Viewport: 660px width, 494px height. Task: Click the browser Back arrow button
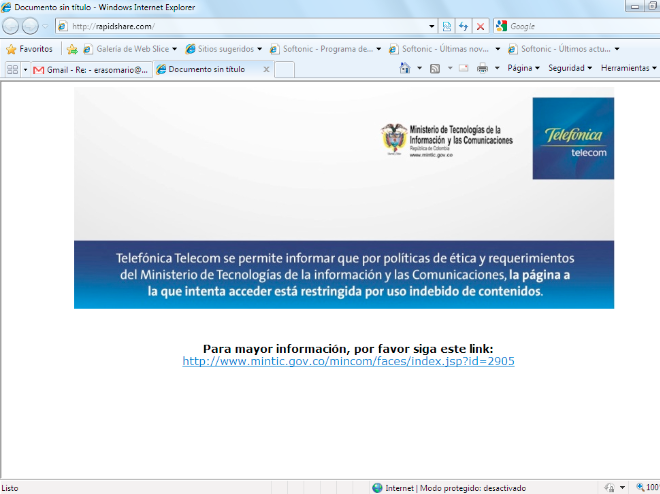click(x=11, y=26)
